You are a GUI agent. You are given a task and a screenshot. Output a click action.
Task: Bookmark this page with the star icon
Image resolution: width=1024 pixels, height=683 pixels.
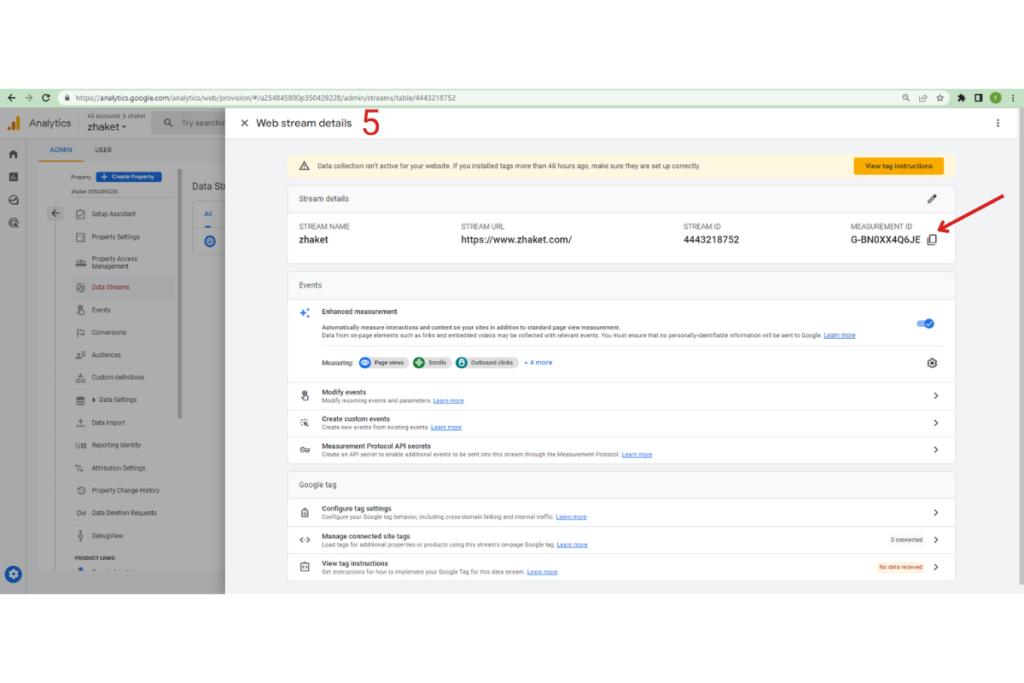coord(940,98)
